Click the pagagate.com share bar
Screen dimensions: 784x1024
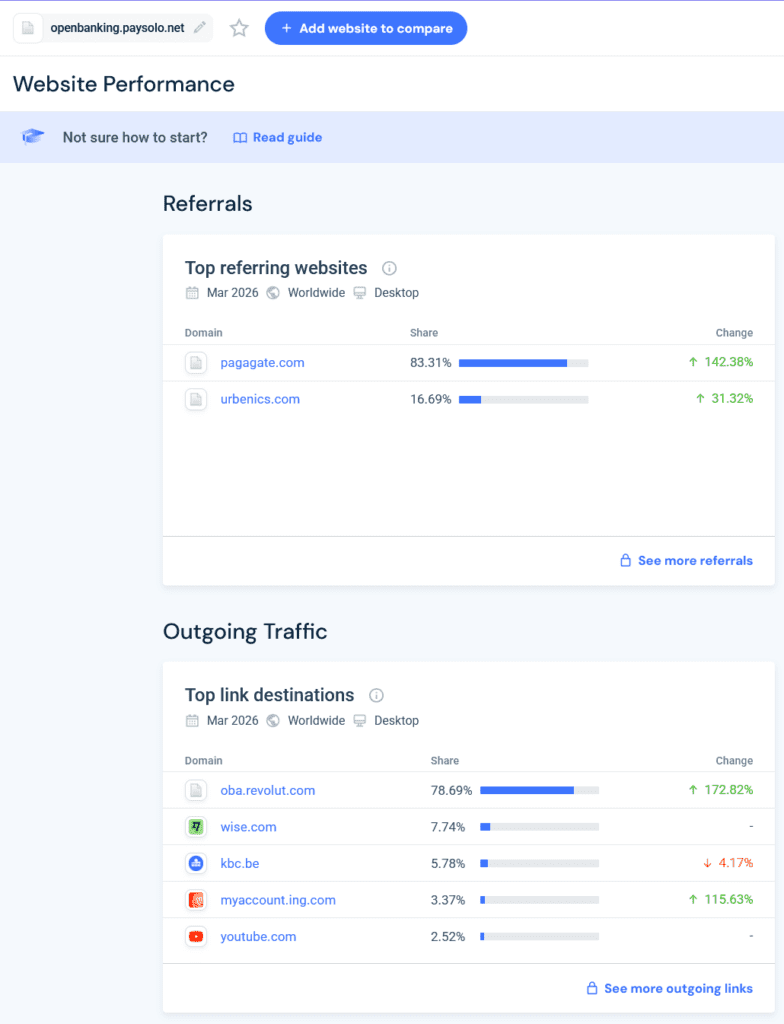(523, 362)
